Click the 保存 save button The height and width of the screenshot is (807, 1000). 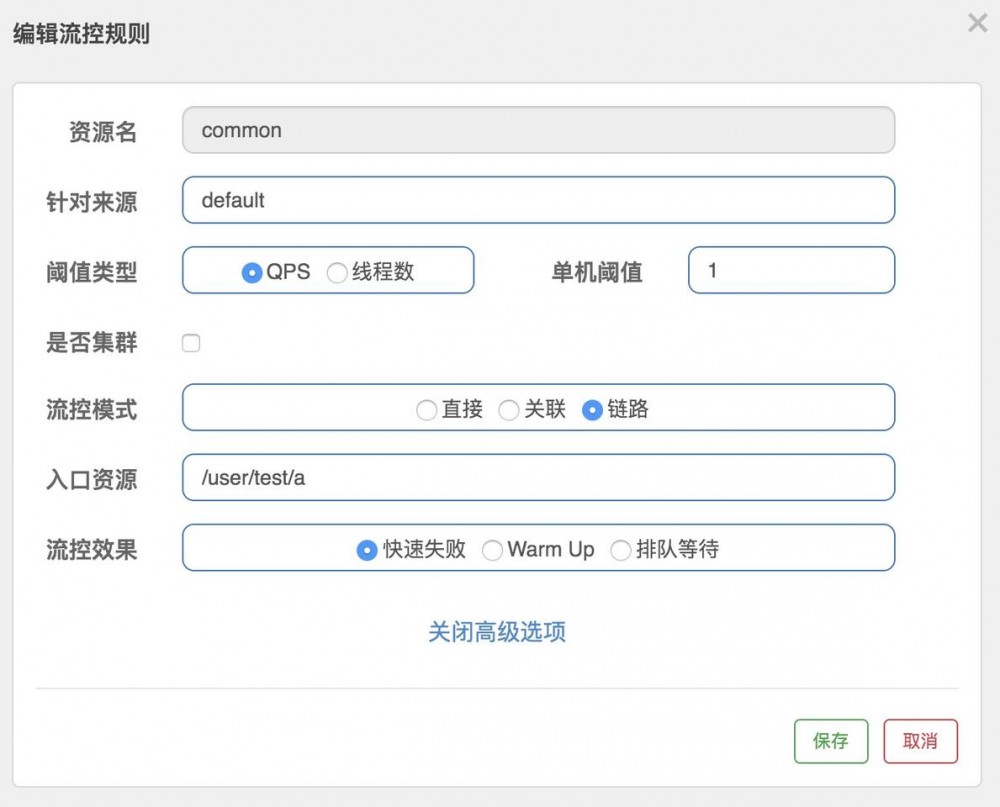(x=830, y=741)
